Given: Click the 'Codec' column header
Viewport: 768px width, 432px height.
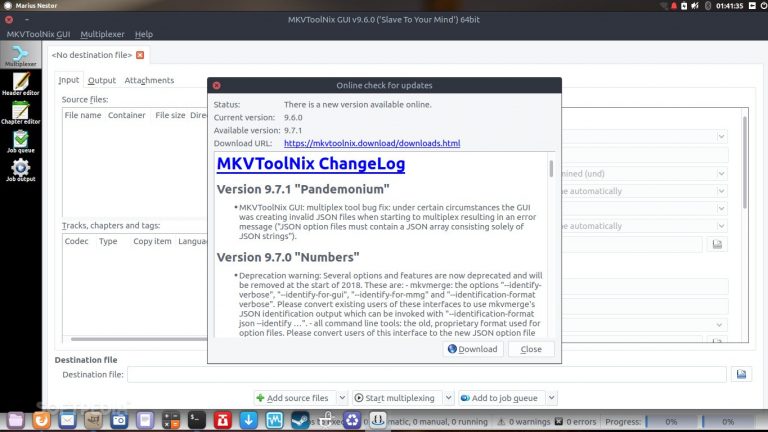Looking at the screenshot, I should point(76,241).
